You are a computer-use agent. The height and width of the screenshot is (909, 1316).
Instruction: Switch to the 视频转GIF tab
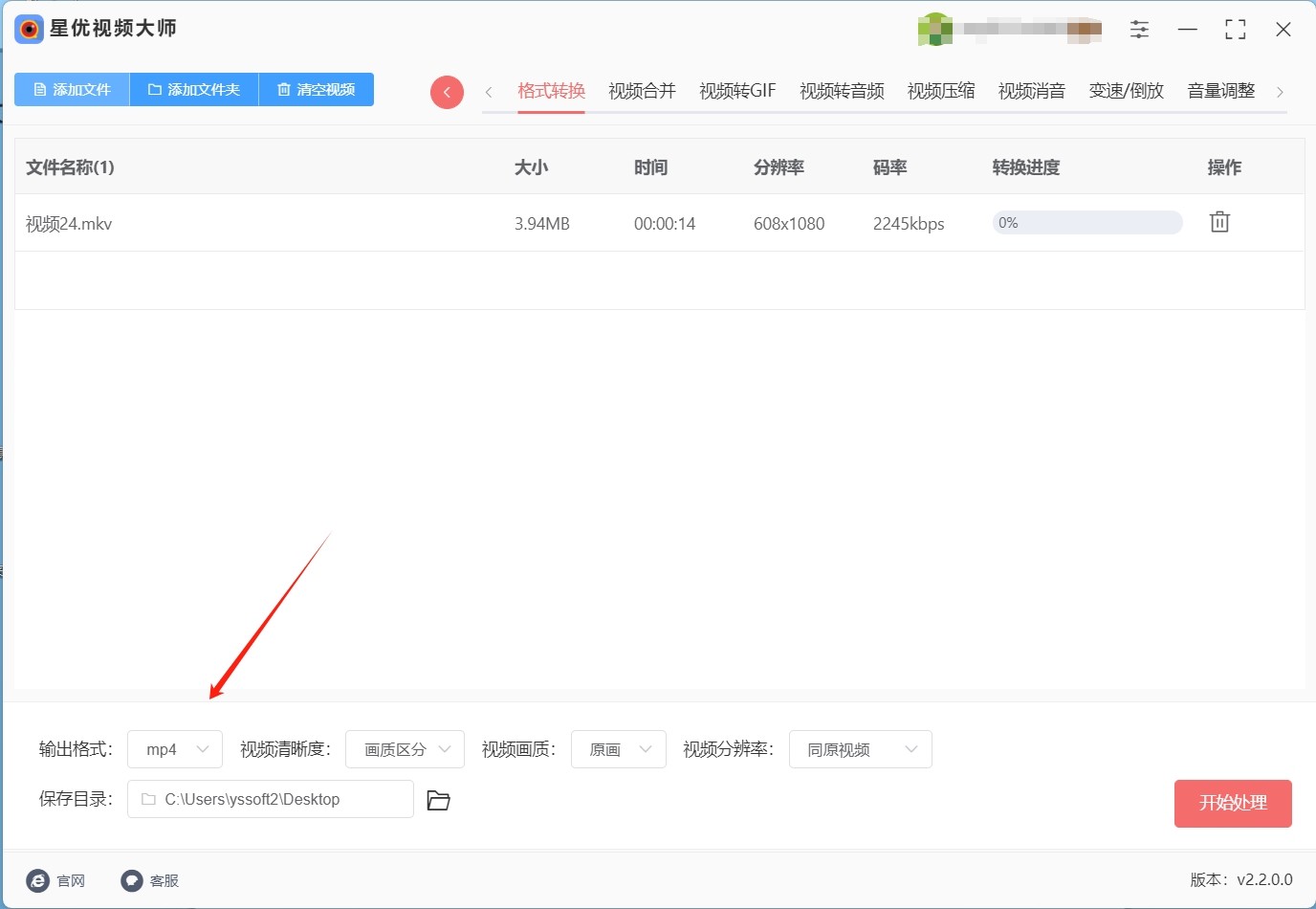(x=737, y=91)
